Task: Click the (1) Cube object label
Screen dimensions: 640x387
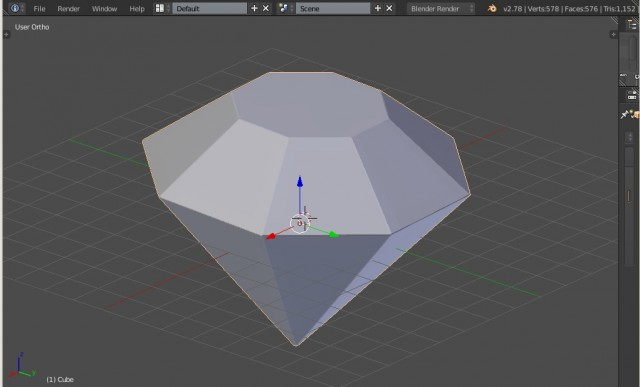Action: point(60,379)
